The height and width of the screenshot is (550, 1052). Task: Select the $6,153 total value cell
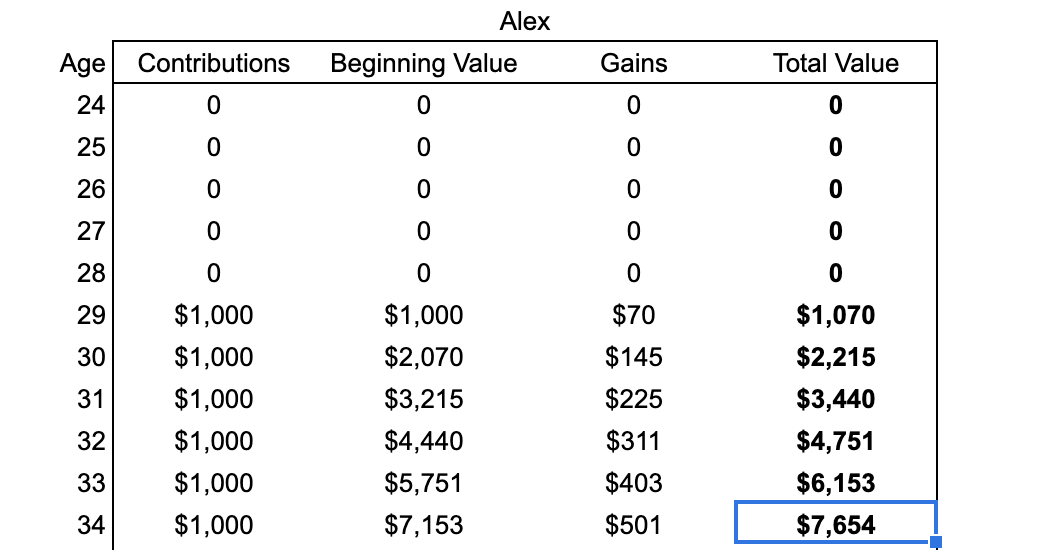836,483
